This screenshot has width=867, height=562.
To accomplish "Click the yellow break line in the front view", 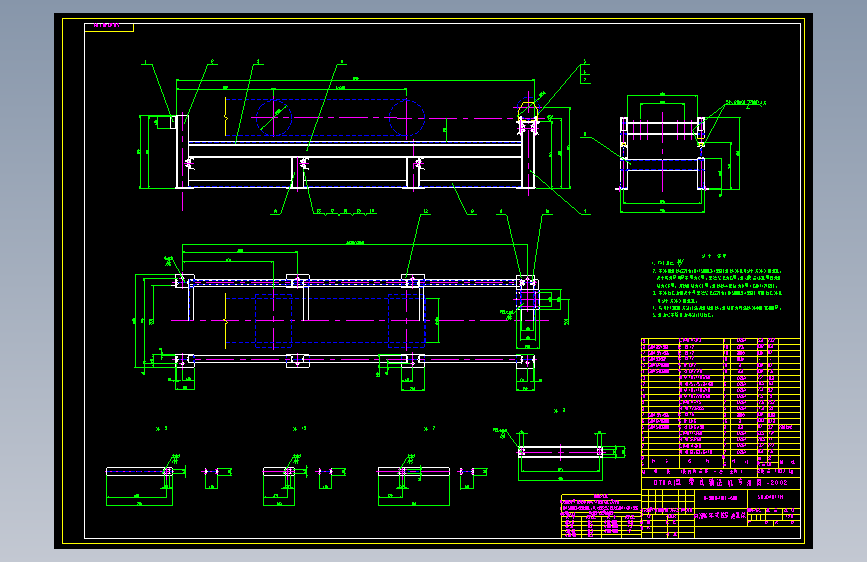I will tap(226, 117).
